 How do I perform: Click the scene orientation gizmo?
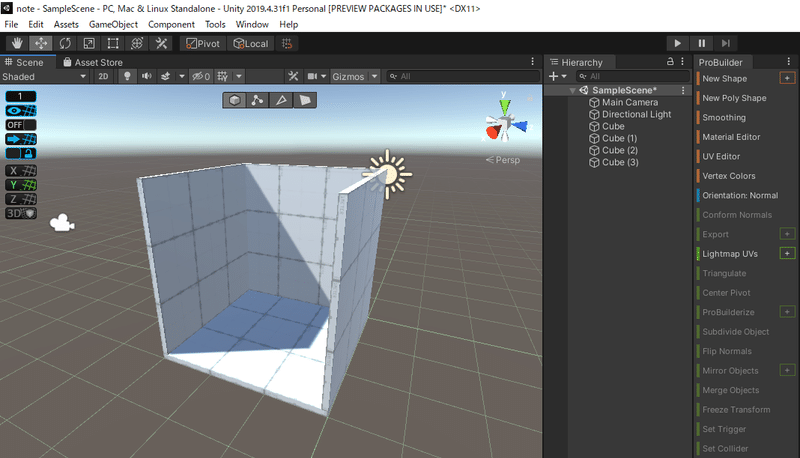coord(505,122)
